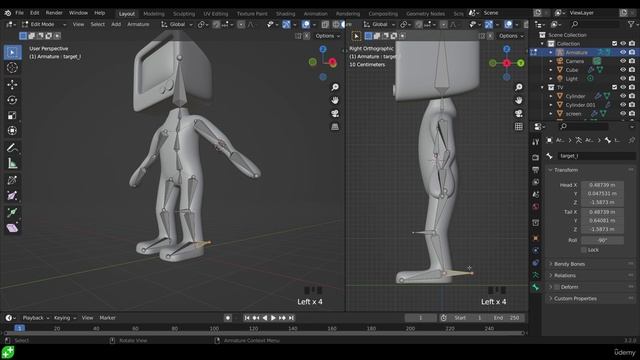Uncheck the TV collection exclude checkbox
This screenshot has height=360, width=640.
(x=614, y=87)
